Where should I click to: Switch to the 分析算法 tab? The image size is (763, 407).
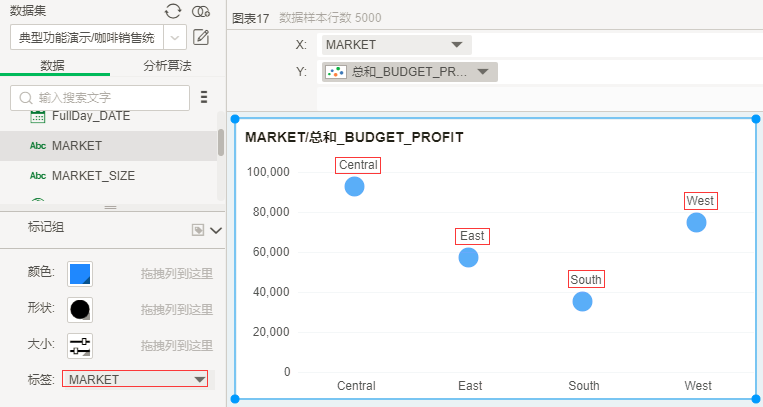[167, 65]
